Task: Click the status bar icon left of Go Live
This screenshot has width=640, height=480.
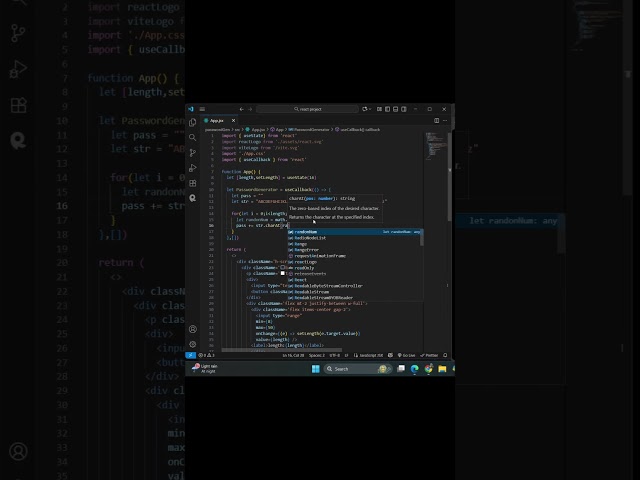Action: [390, 355]
